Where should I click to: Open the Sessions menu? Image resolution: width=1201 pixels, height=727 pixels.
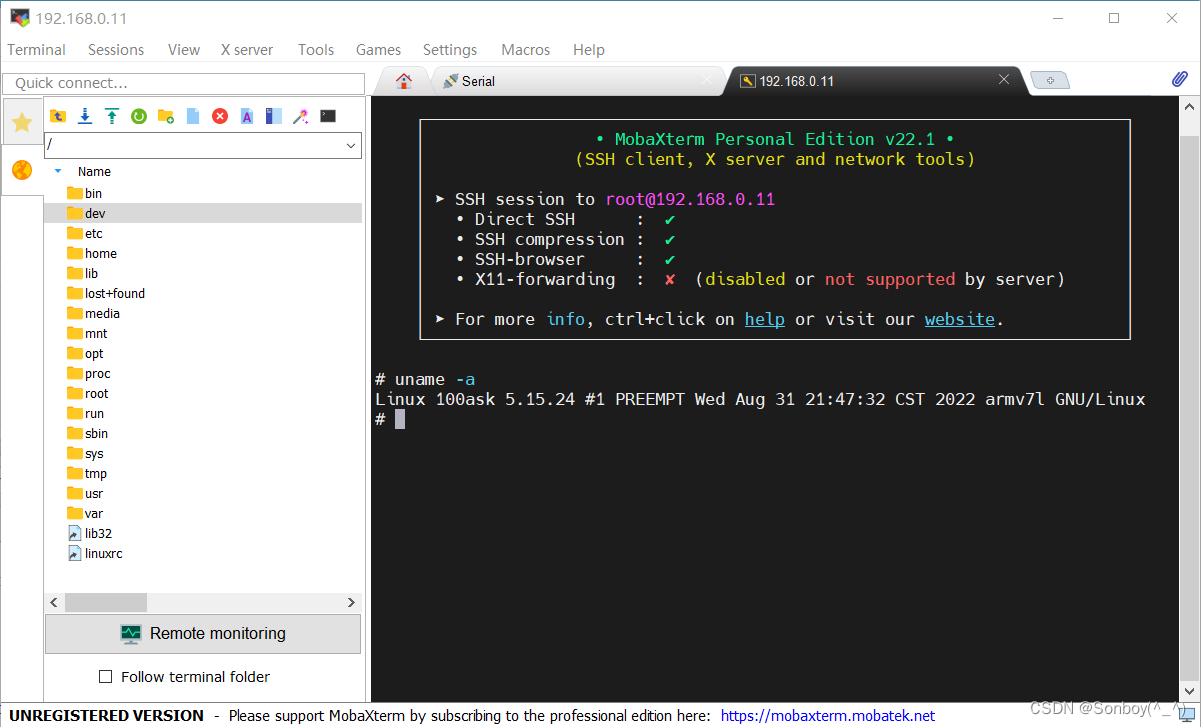(x=116, y=50)
